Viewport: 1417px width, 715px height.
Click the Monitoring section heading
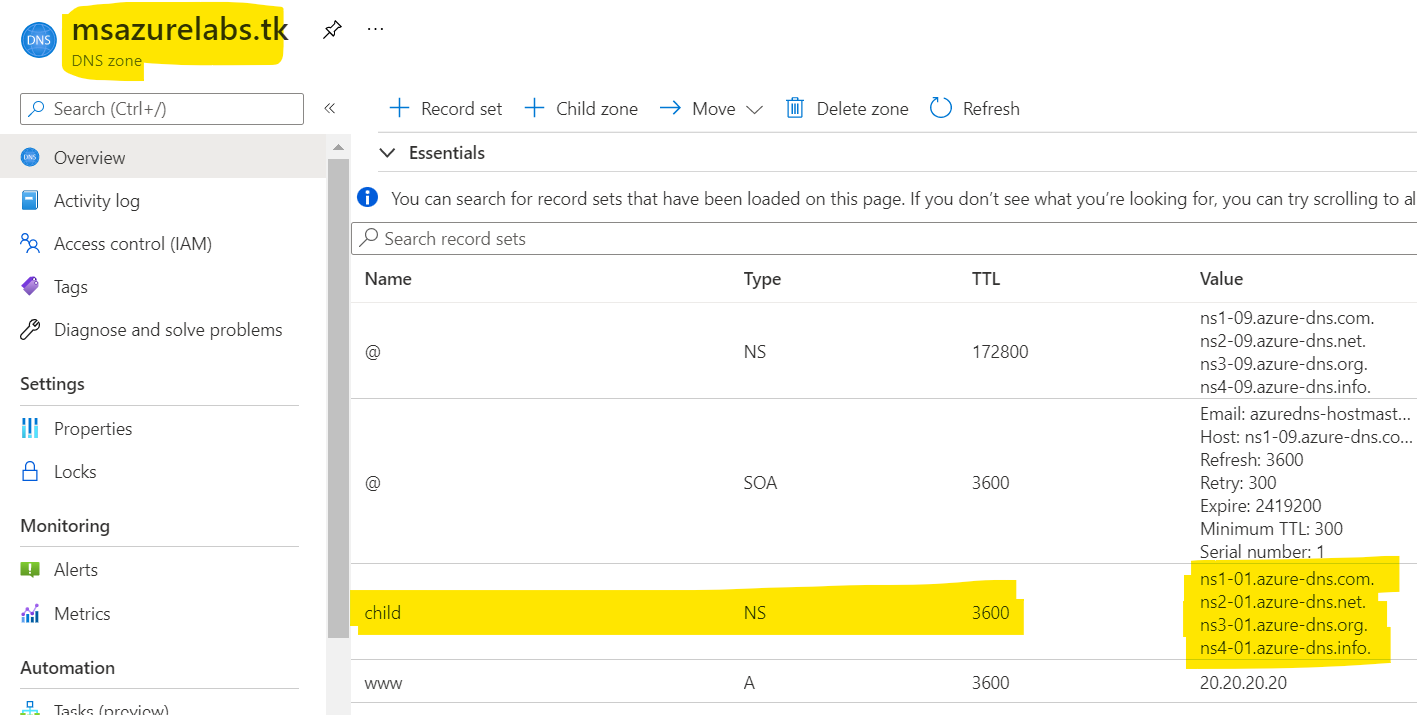[x=65, y=526]
